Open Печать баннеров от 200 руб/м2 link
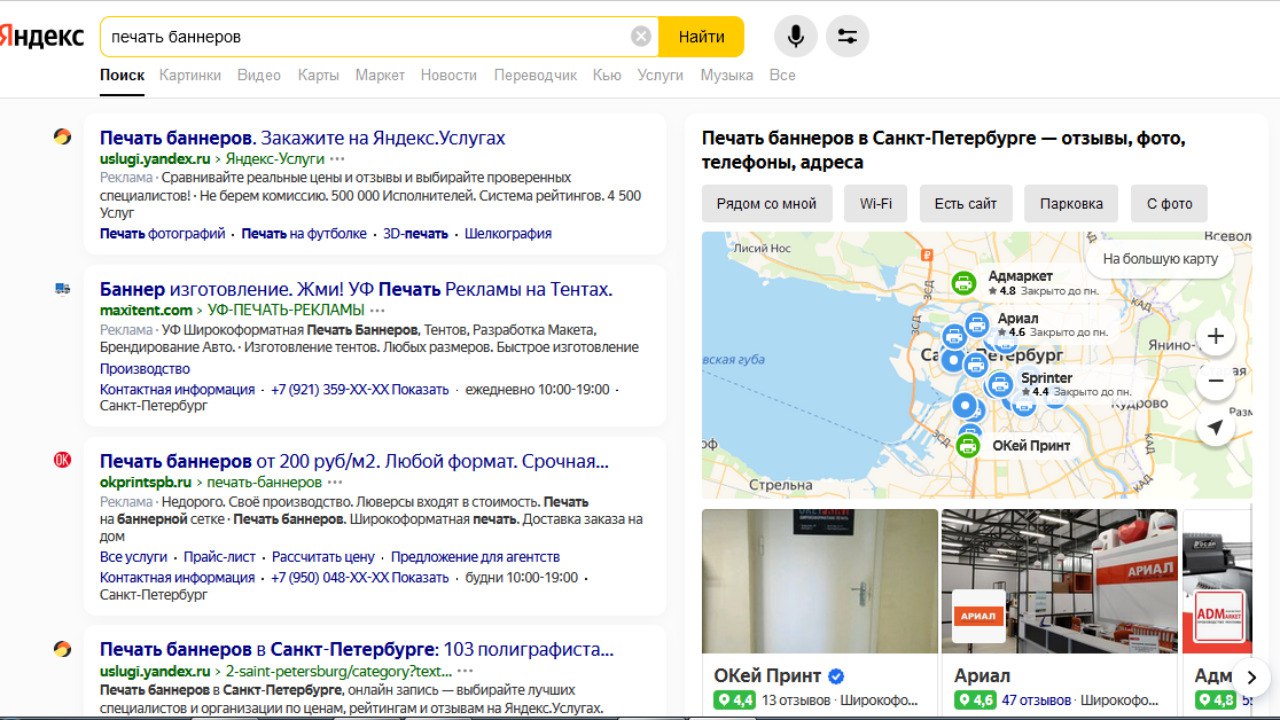This screenshot has height=720, width=1280. click(x=354, y=461)
